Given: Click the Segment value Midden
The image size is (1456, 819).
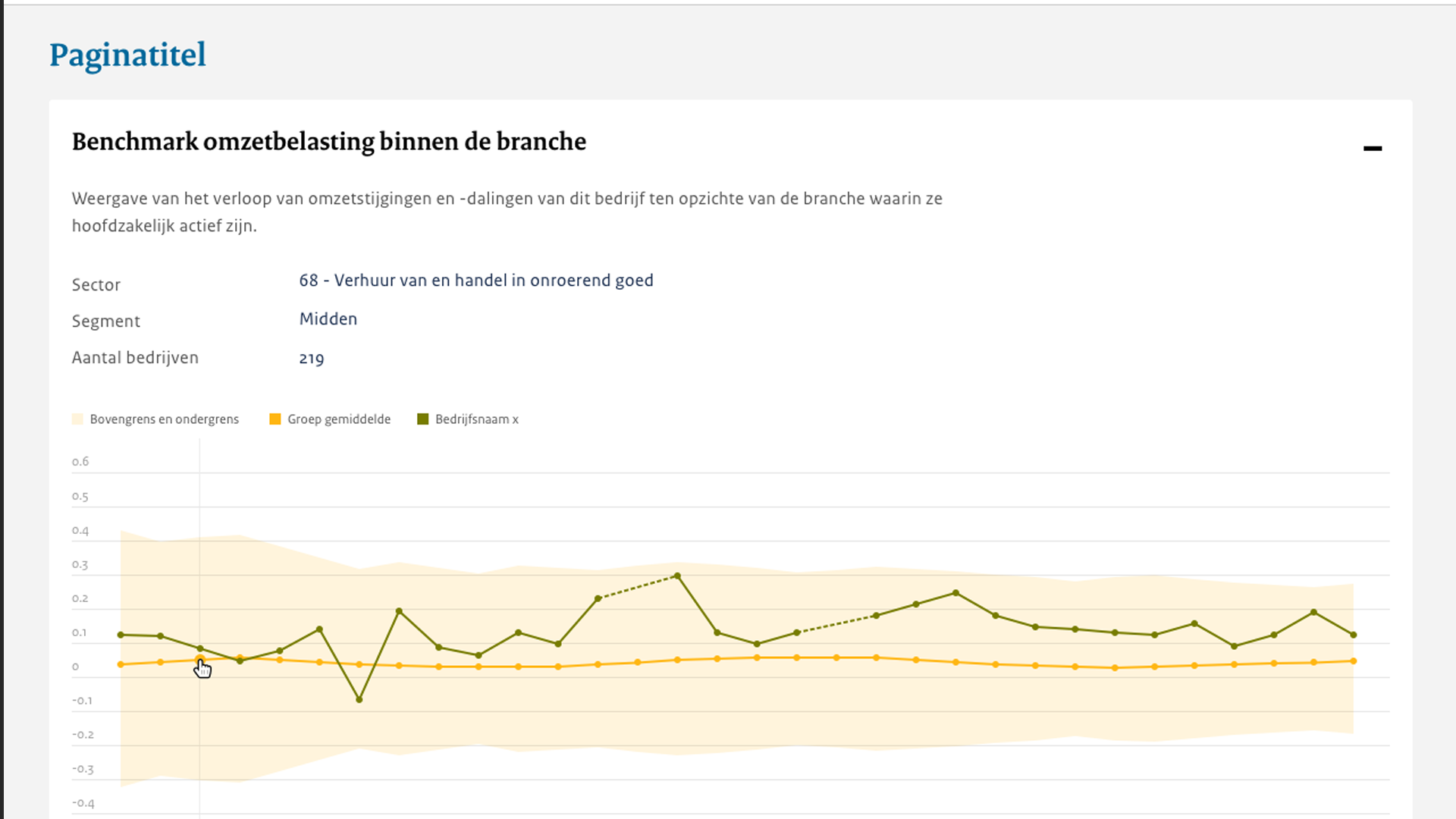Looking at the screenshot, I should pos(328,319).
